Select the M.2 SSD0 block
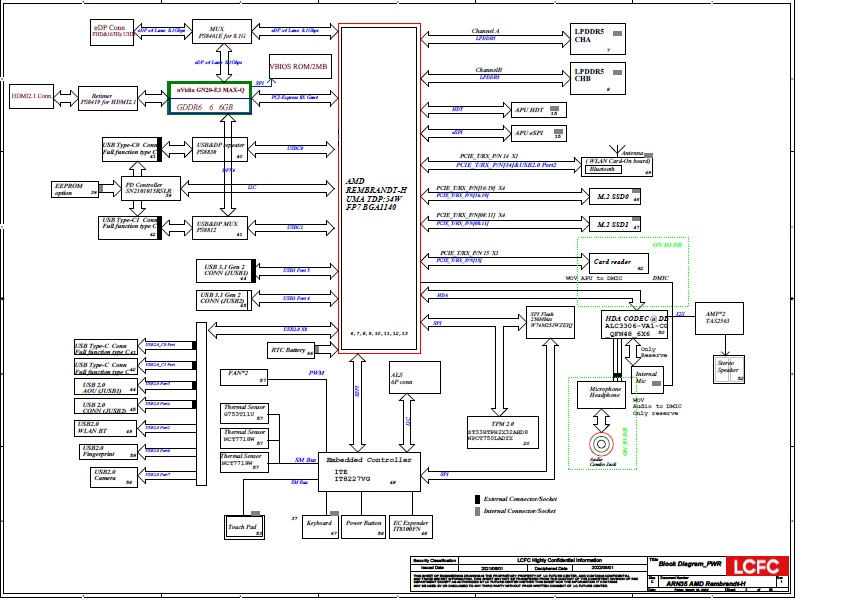 point(615,197)
